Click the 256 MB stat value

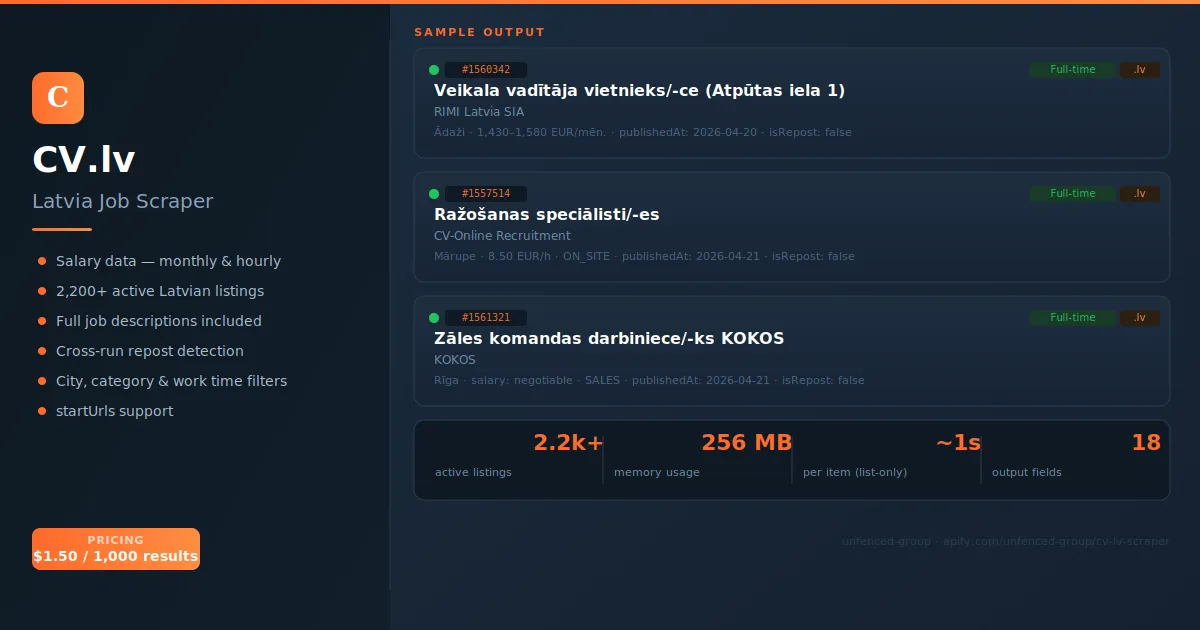click(747, 443)
